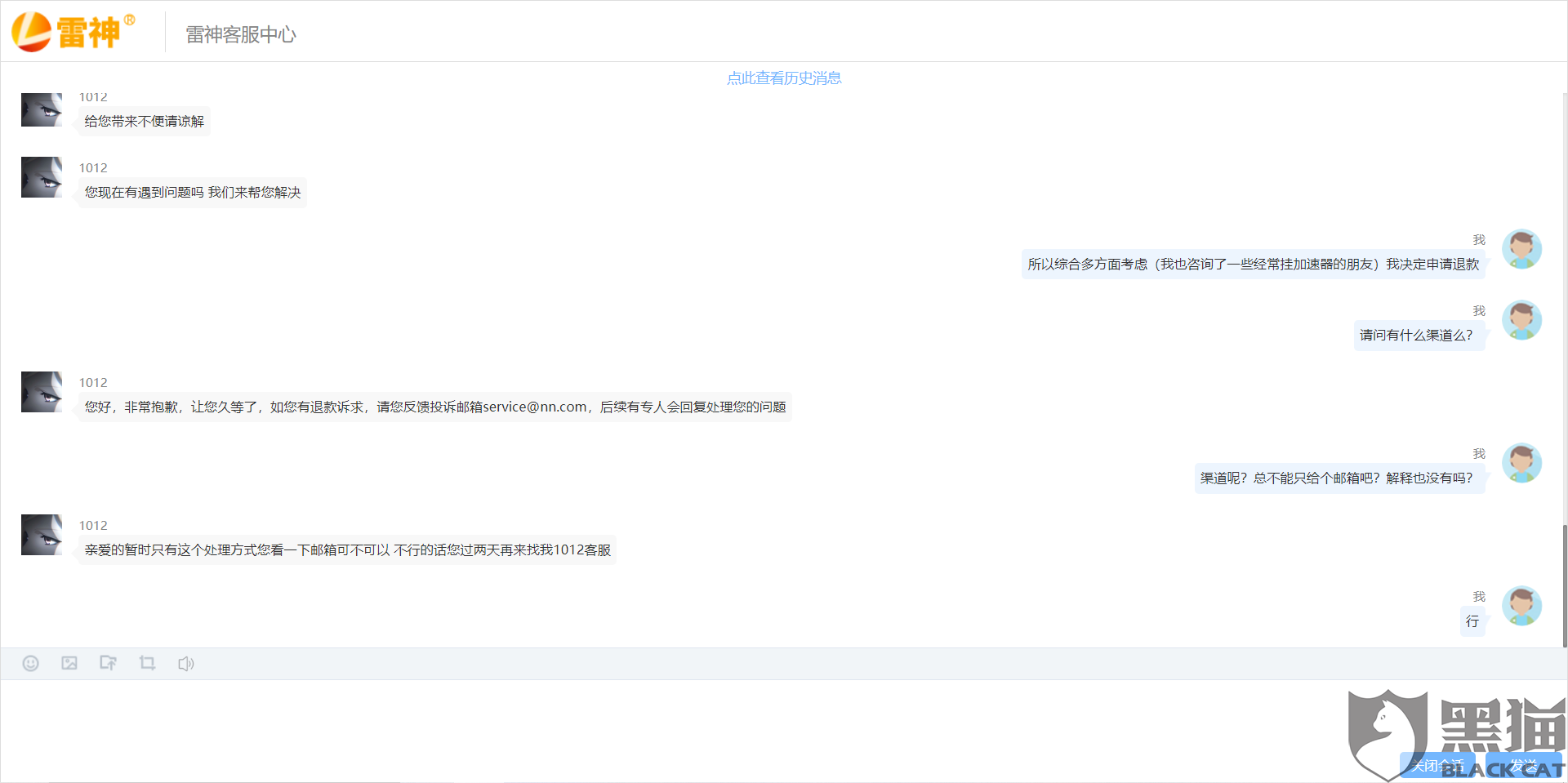Image resolution: width=1568 pixels, height=783 pixels.
Task: Click the voice message speaker icon
Action: point(185,663)
